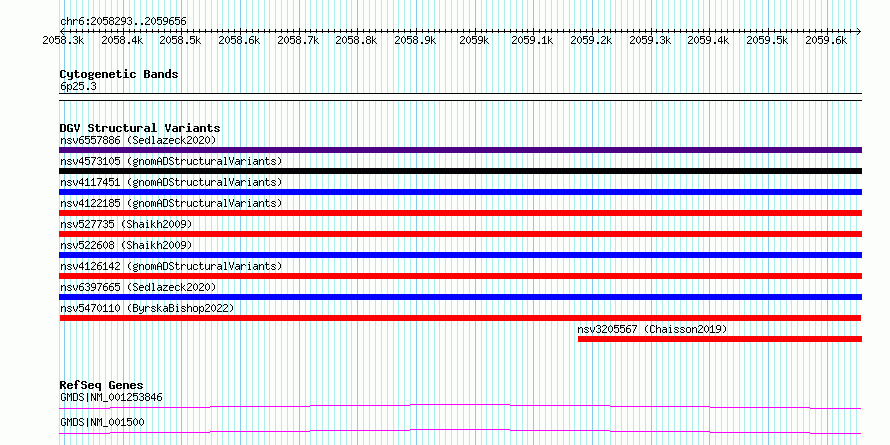The image size is (890, 445).
Task: Click the GMDS|NM_001500 gene label
Action: (102, 422)
